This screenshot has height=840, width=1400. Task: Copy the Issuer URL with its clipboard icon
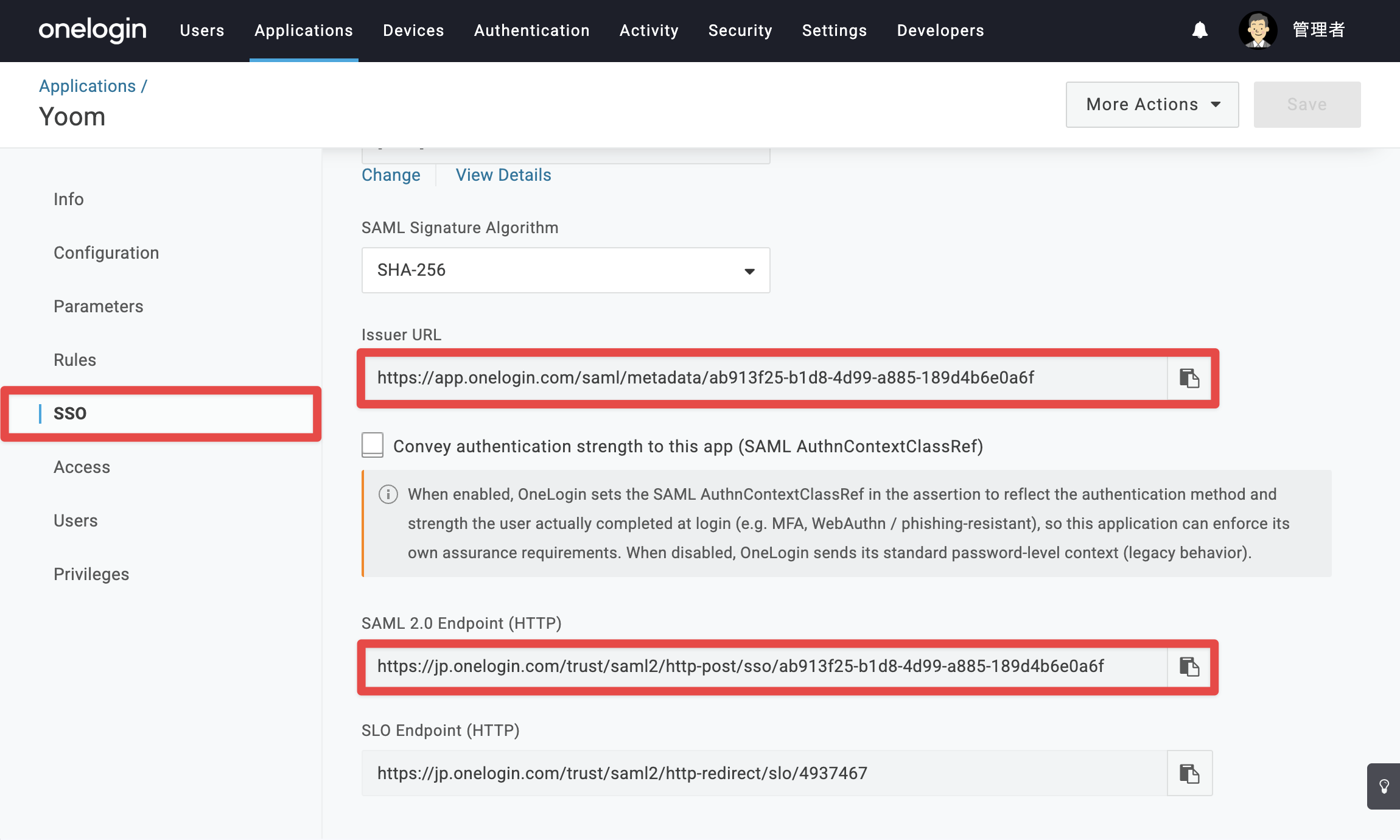(x=1189, y=378)
